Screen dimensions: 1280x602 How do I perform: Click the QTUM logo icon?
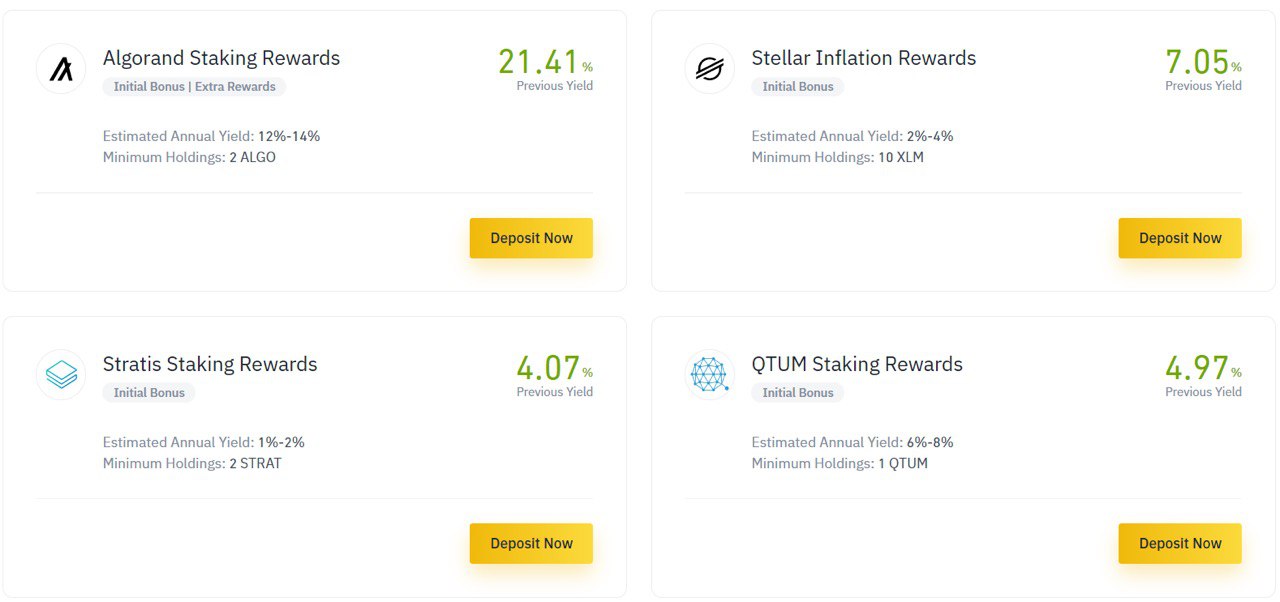click(x=709, y=375)
